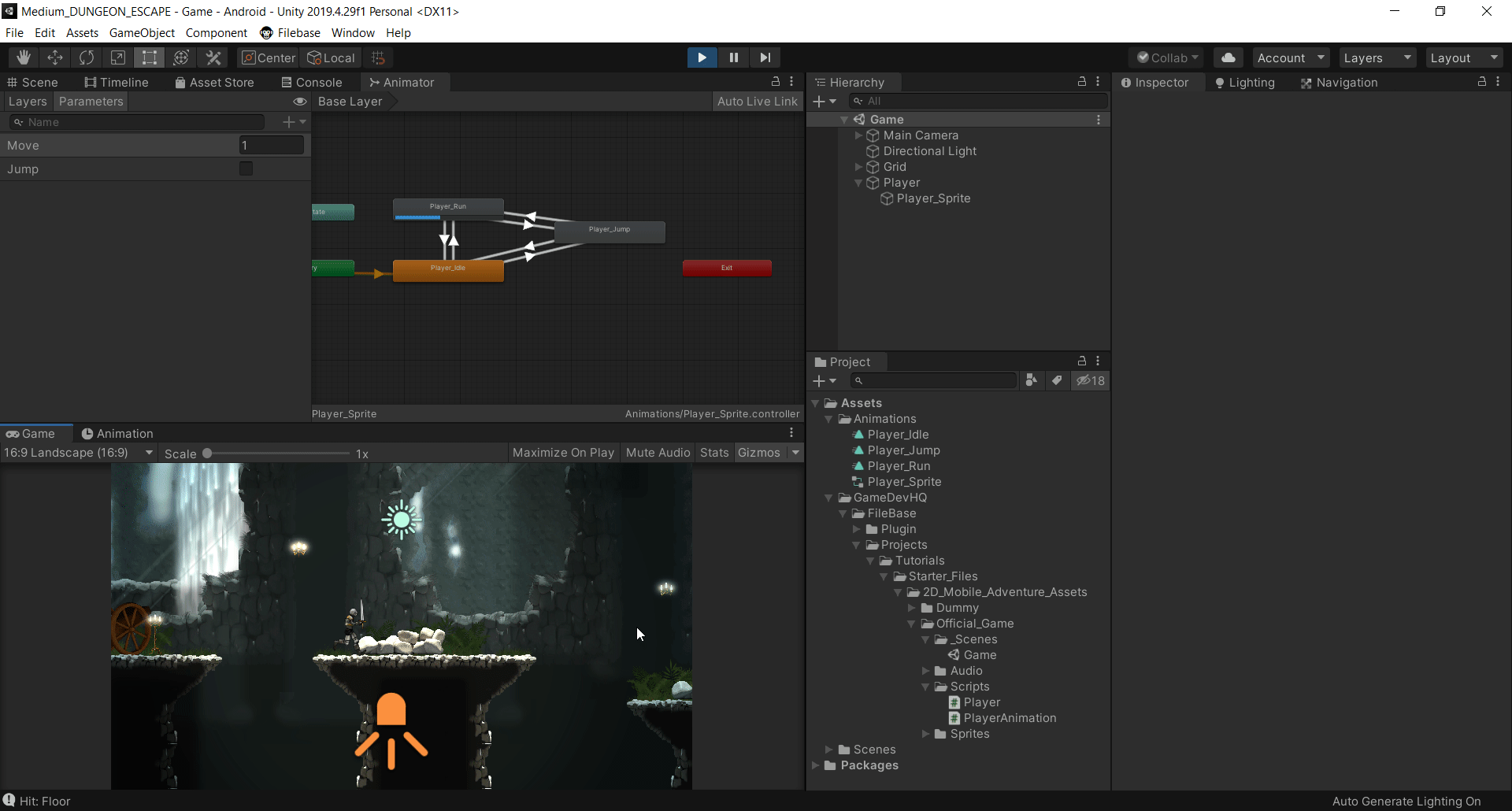Click Maximize On Play in Game view
Viewport: 1512px width, 811px height.
click(562, 452)
